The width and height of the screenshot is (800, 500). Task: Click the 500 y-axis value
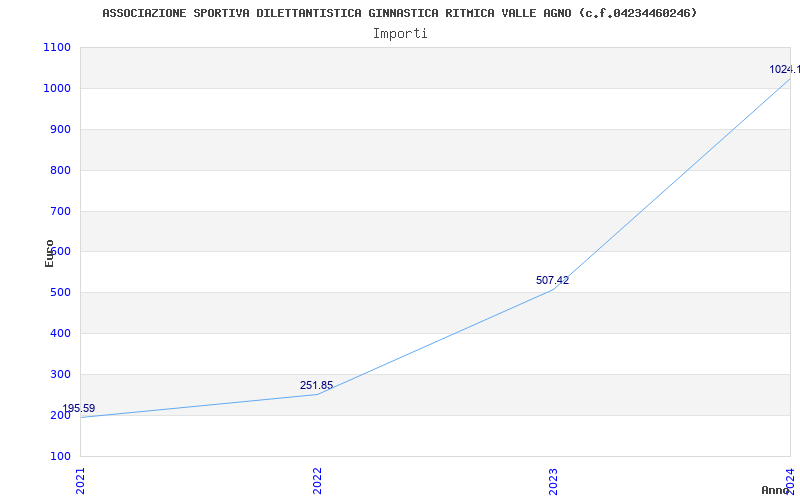60,293
